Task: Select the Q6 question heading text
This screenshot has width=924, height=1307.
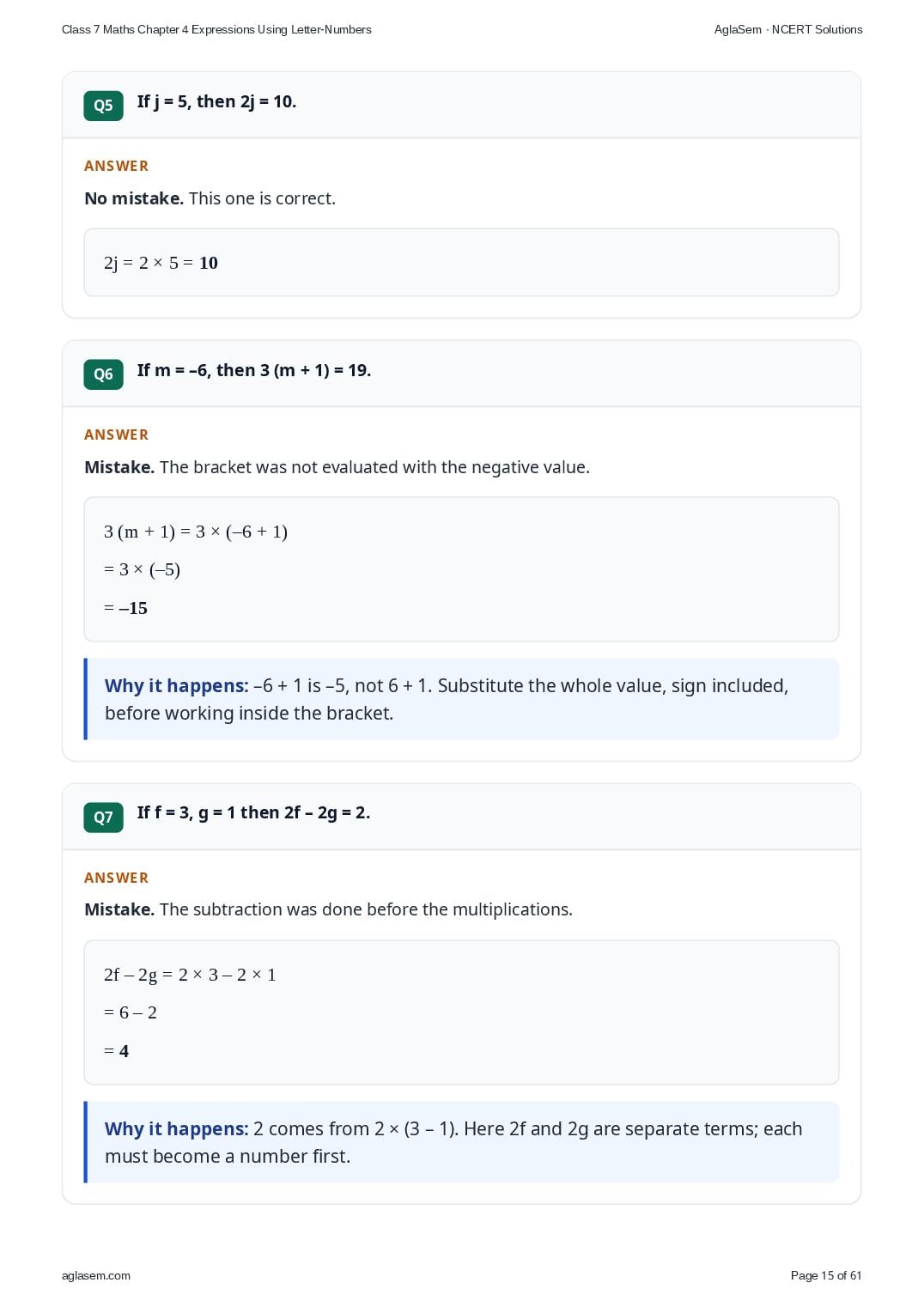Action: pyautogui.click(x=254, y=370)
